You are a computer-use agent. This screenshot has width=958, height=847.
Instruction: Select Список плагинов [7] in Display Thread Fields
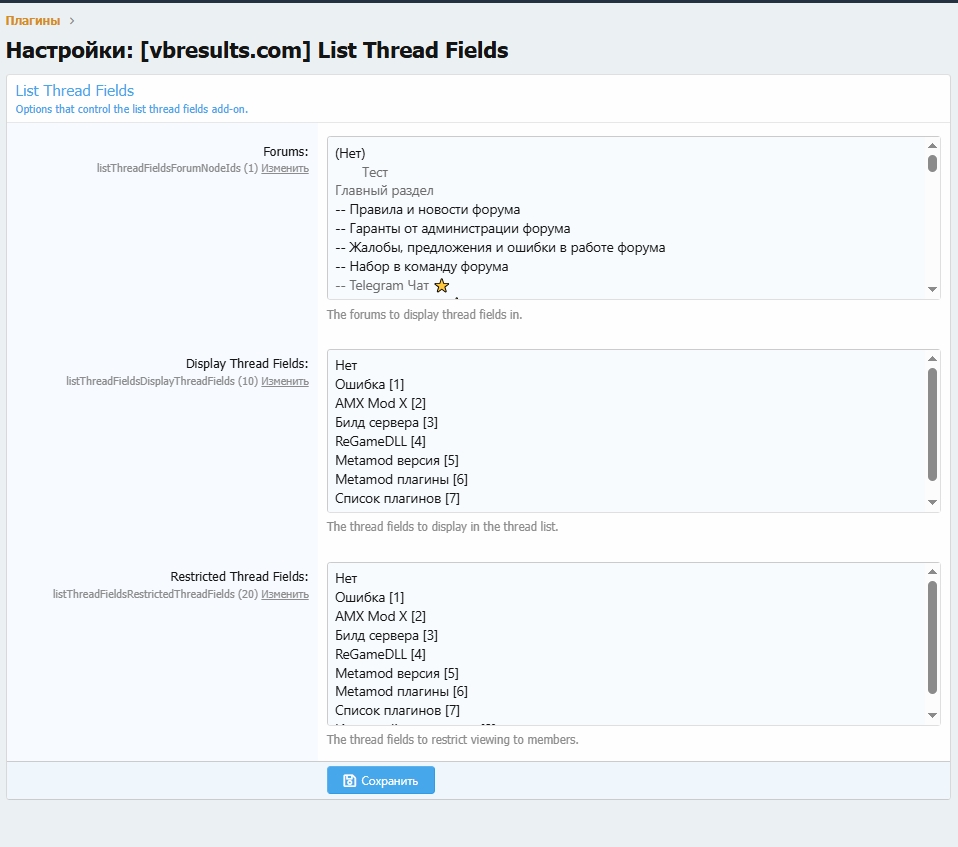click(397, 499)
